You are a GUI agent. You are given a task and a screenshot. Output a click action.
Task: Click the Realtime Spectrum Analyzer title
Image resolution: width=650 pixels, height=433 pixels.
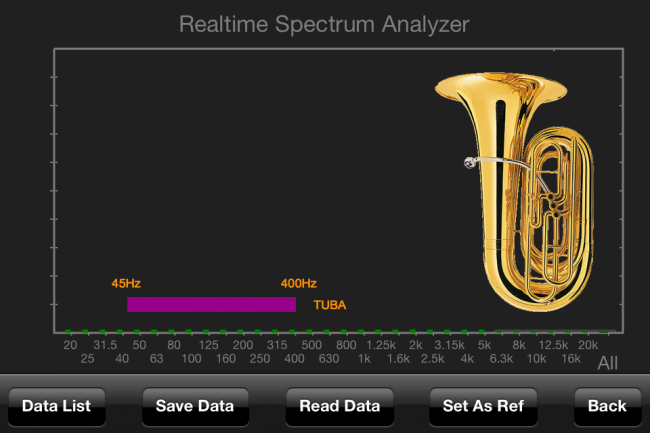click(324, 23)
